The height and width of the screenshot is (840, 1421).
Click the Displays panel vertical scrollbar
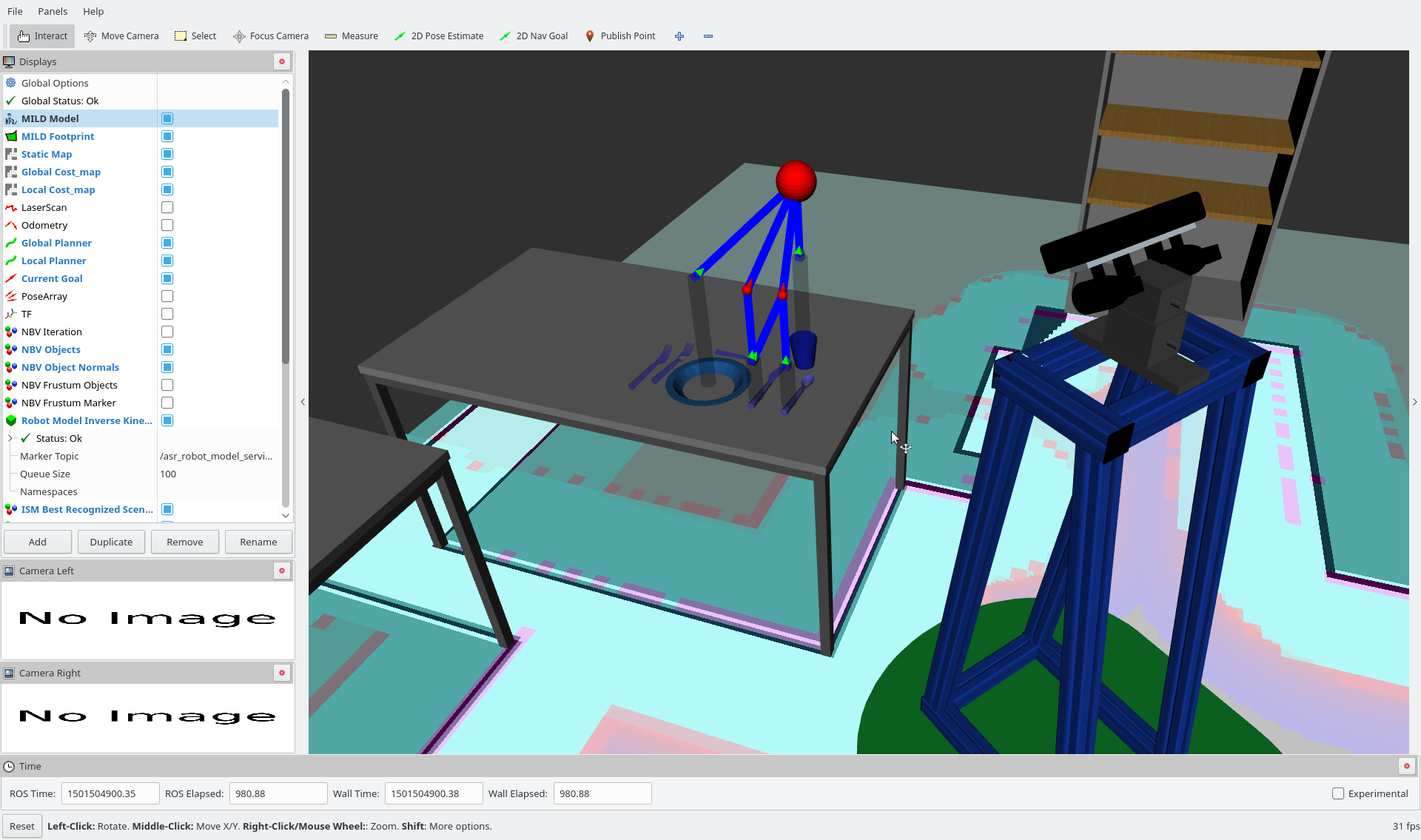coord(286,222)
